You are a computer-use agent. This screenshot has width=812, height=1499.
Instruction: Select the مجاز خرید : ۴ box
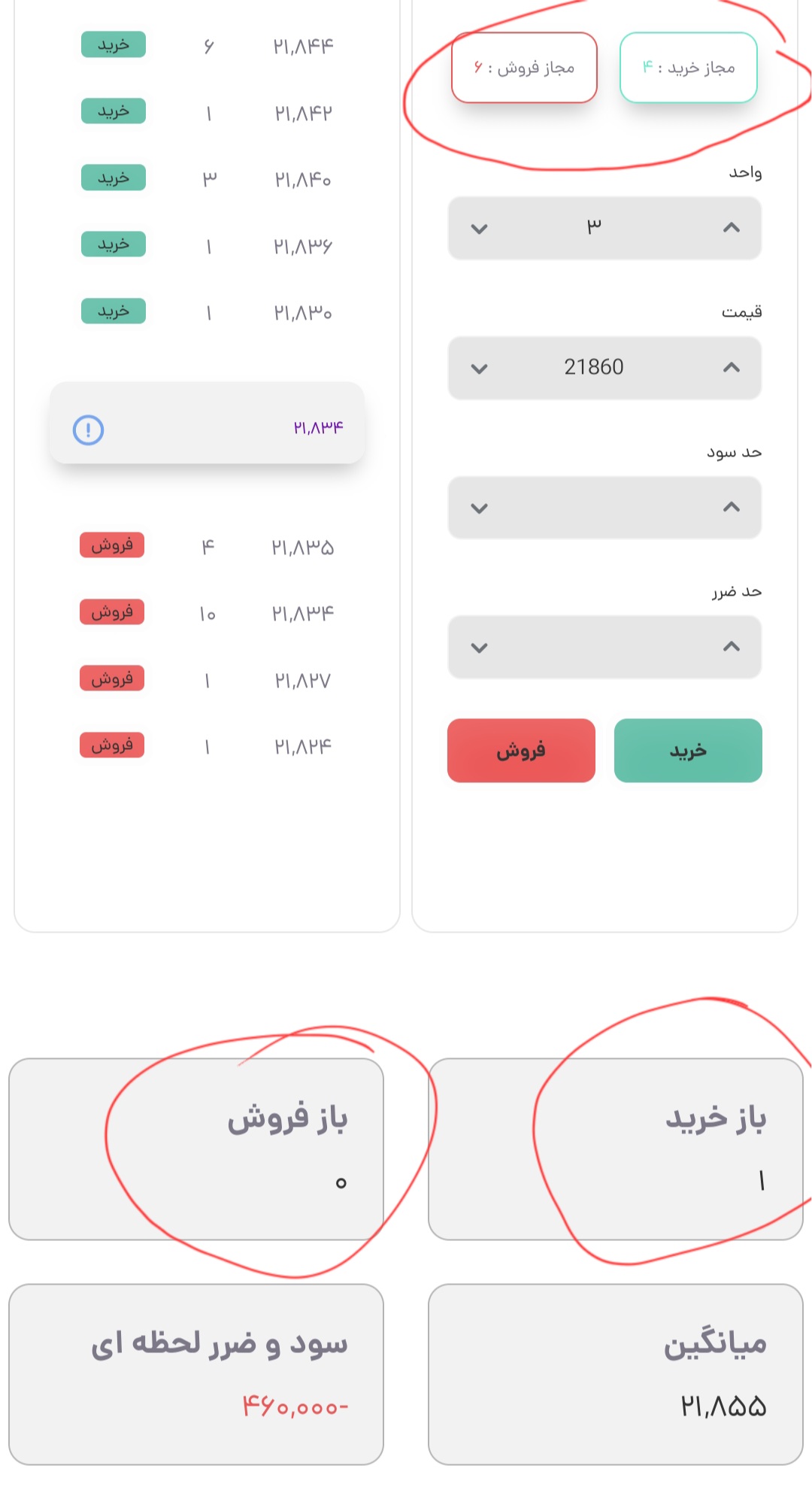[x=688, y=68]
